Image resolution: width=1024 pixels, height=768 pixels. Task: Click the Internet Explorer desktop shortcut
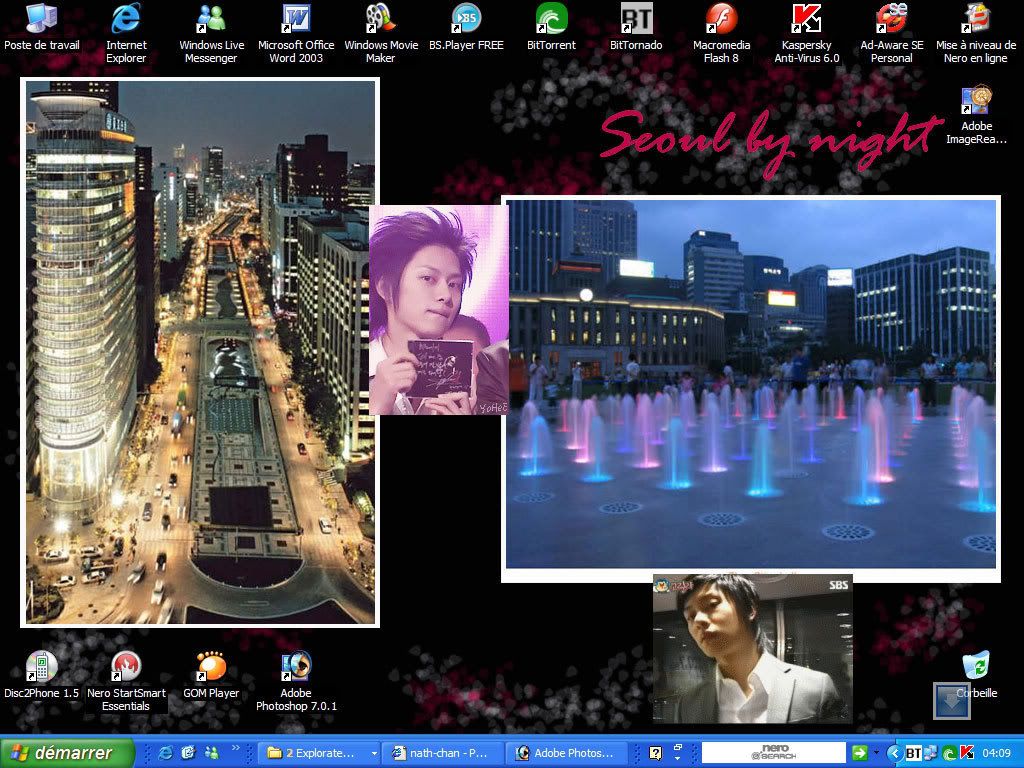click(x=126, y=33)
